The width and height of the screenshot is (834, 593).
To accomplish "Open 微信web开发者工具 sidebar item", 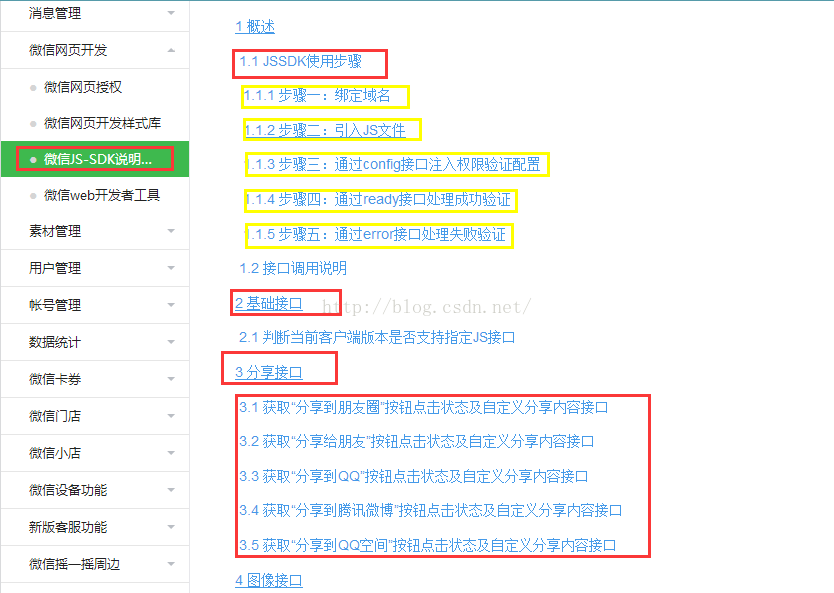I will 101,195.
